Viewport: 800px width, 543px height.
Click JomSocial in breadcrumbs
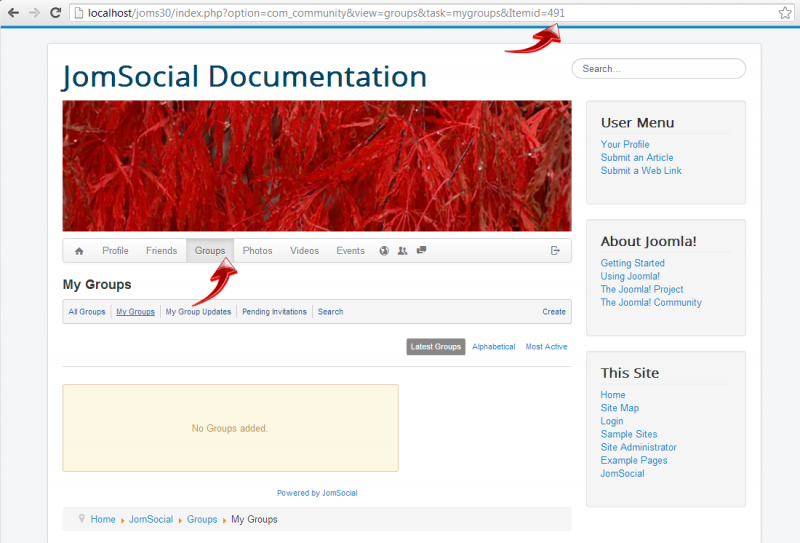pos(151,519)
